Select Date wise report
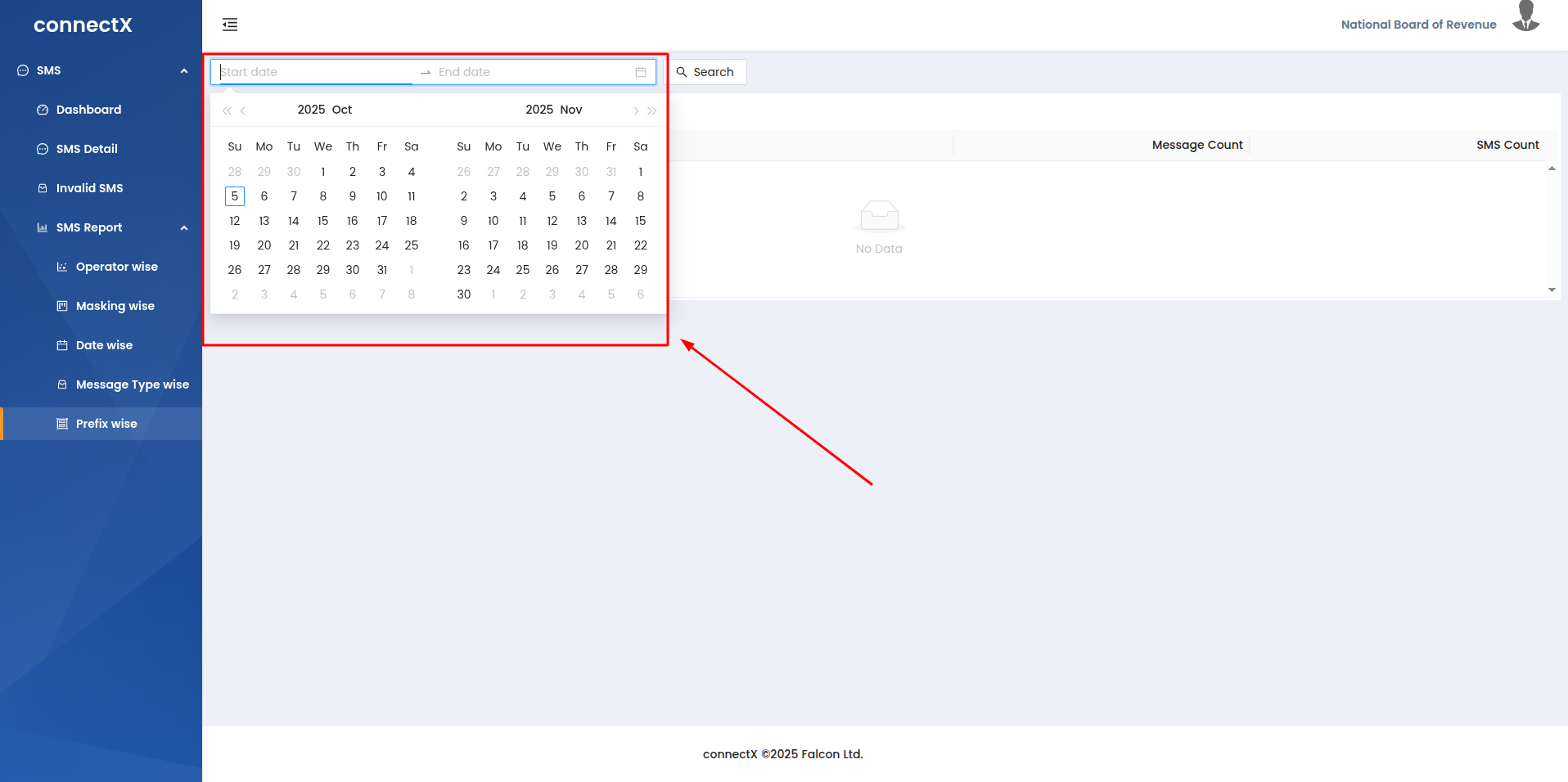The height and width of the screenshot is (782, 1568). click(x=104, y=345)
